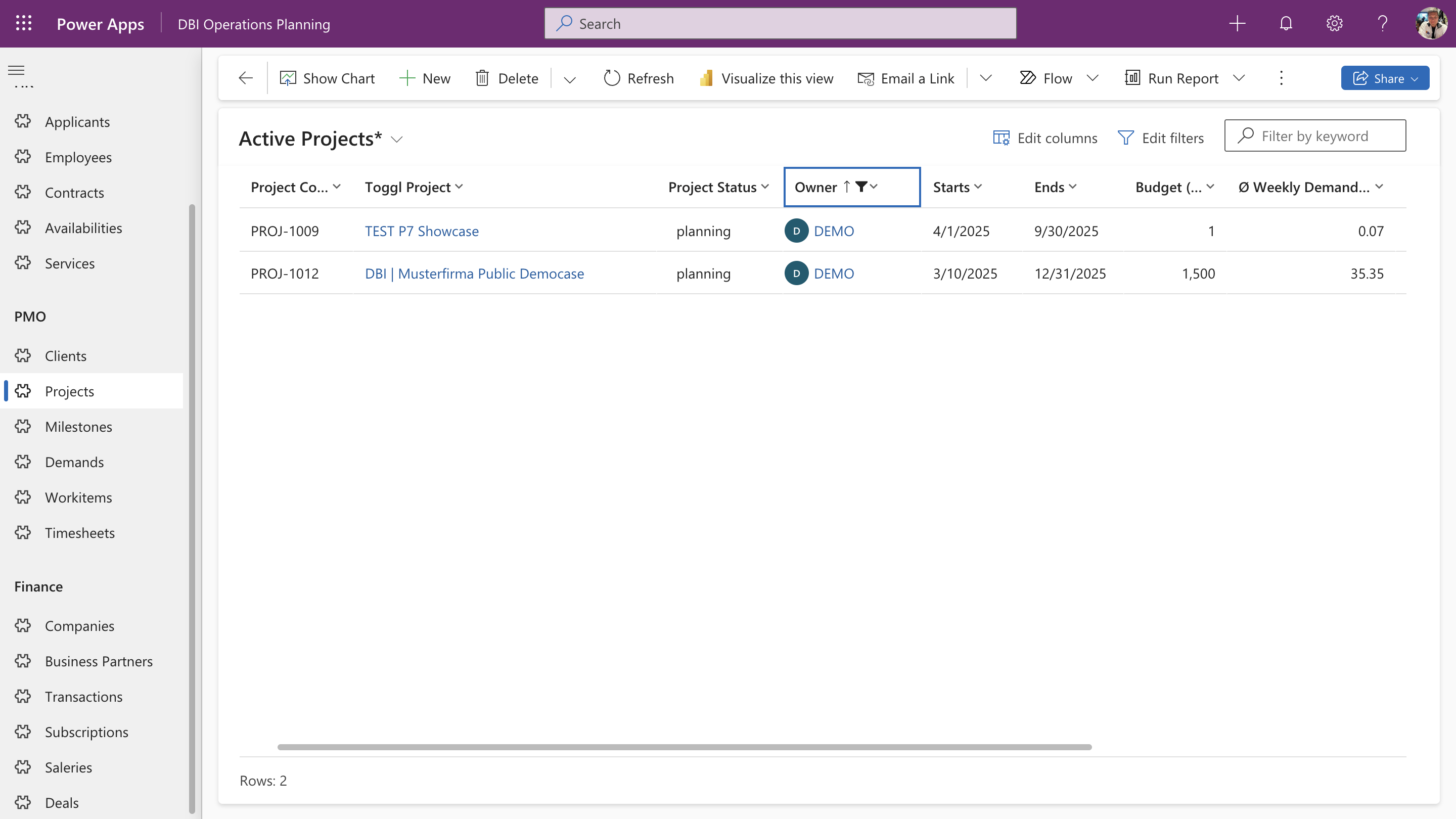The height and width of the screenshot is (819, 1456).
Task: Click the Transactions puzzle icon
Action: coord(23,697)
